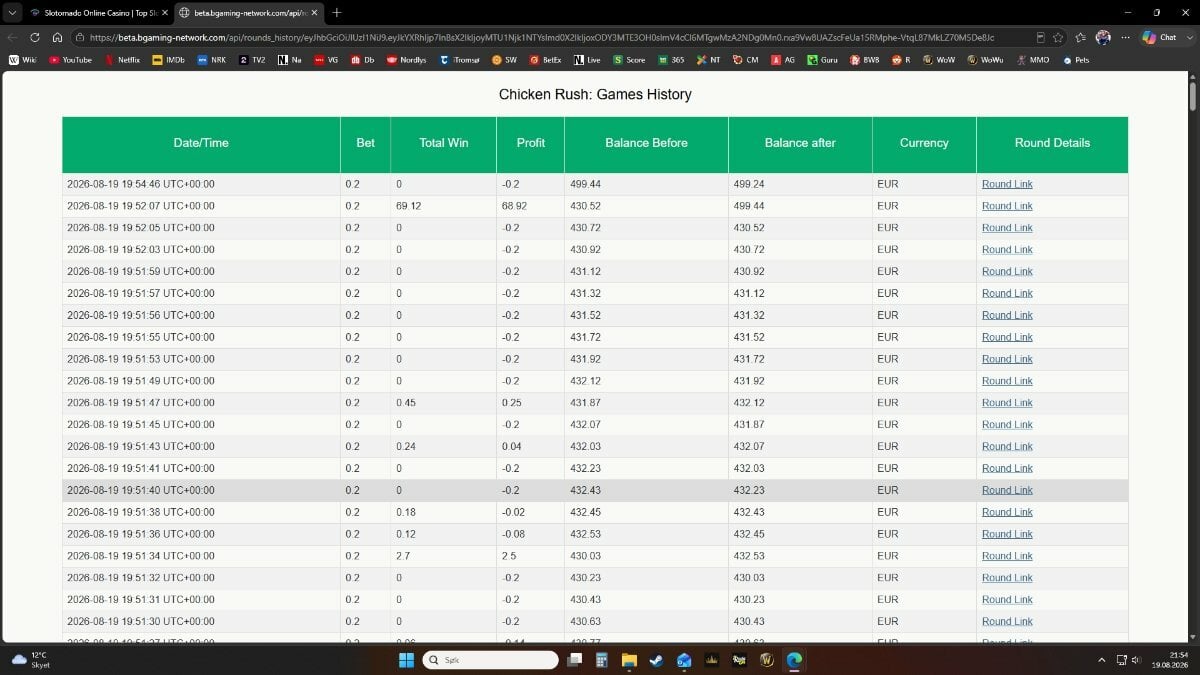The image size is (1200, 675).
Task: Open the Nordlys bookmark
Action: coord(406,60)
